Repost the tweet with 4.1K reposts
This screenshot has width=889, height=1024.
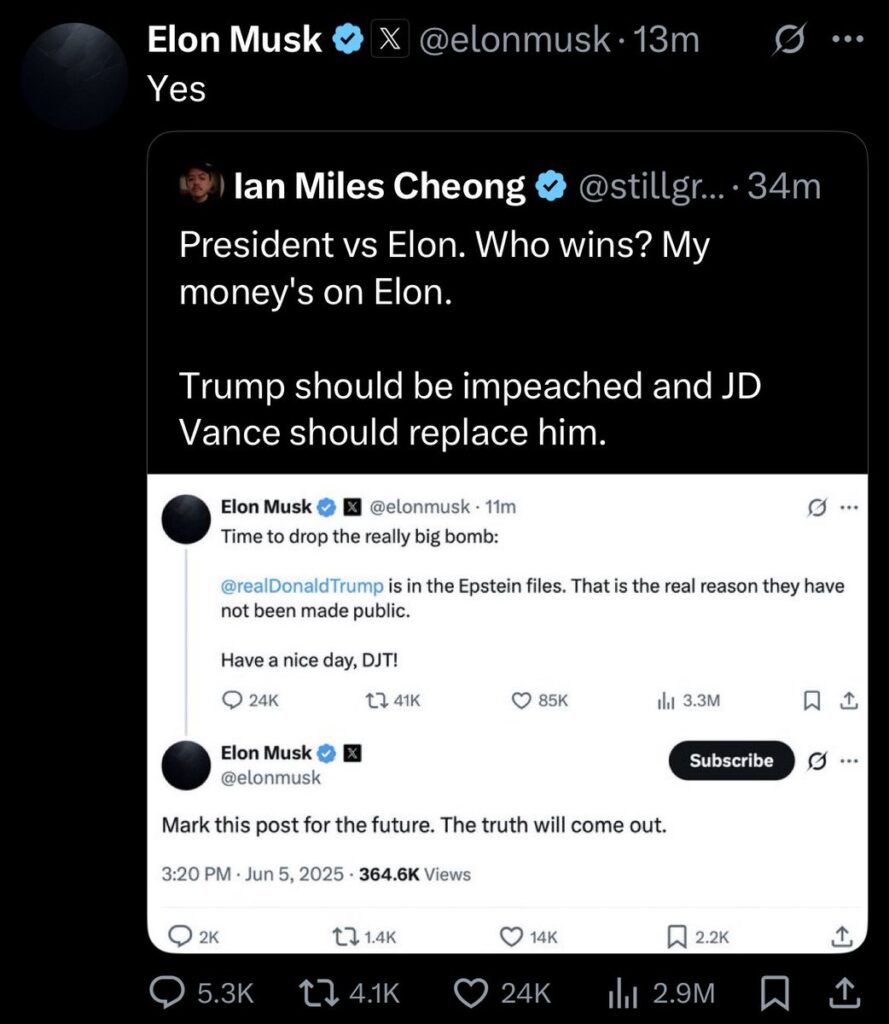(x=318, y=992)
